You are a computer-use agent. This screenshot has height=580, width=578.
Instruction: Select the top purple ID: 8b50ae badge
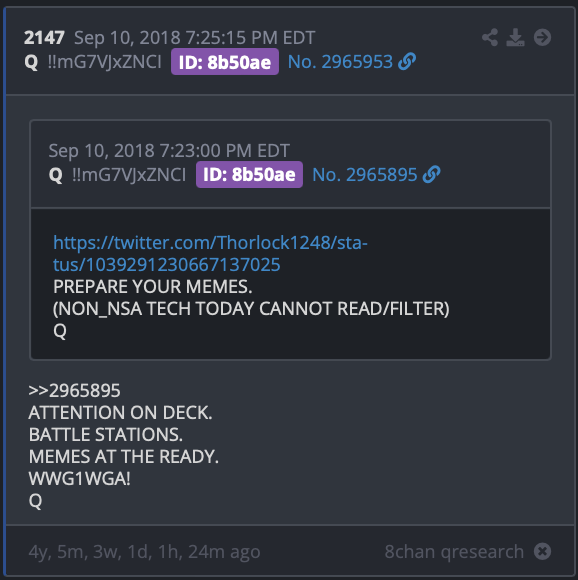pos(225,62)
